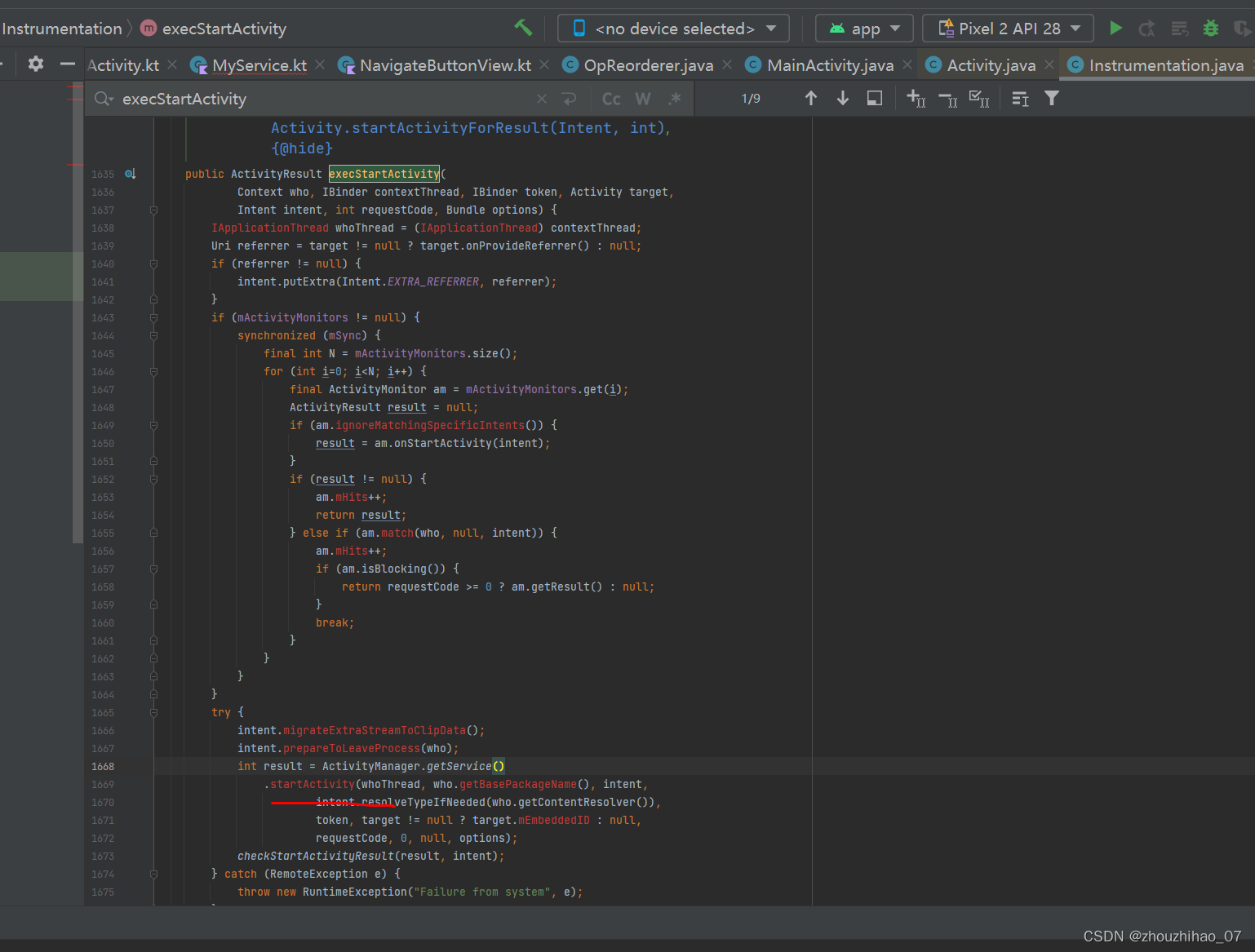Switch to the Activity.kt tab
Screen dimensions: 1255x952
pyautogui.click(x=122, y=65)
